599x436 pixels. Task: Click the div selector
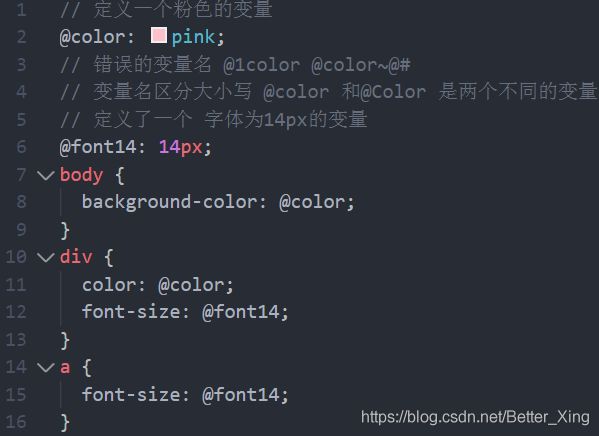point(76,256)
